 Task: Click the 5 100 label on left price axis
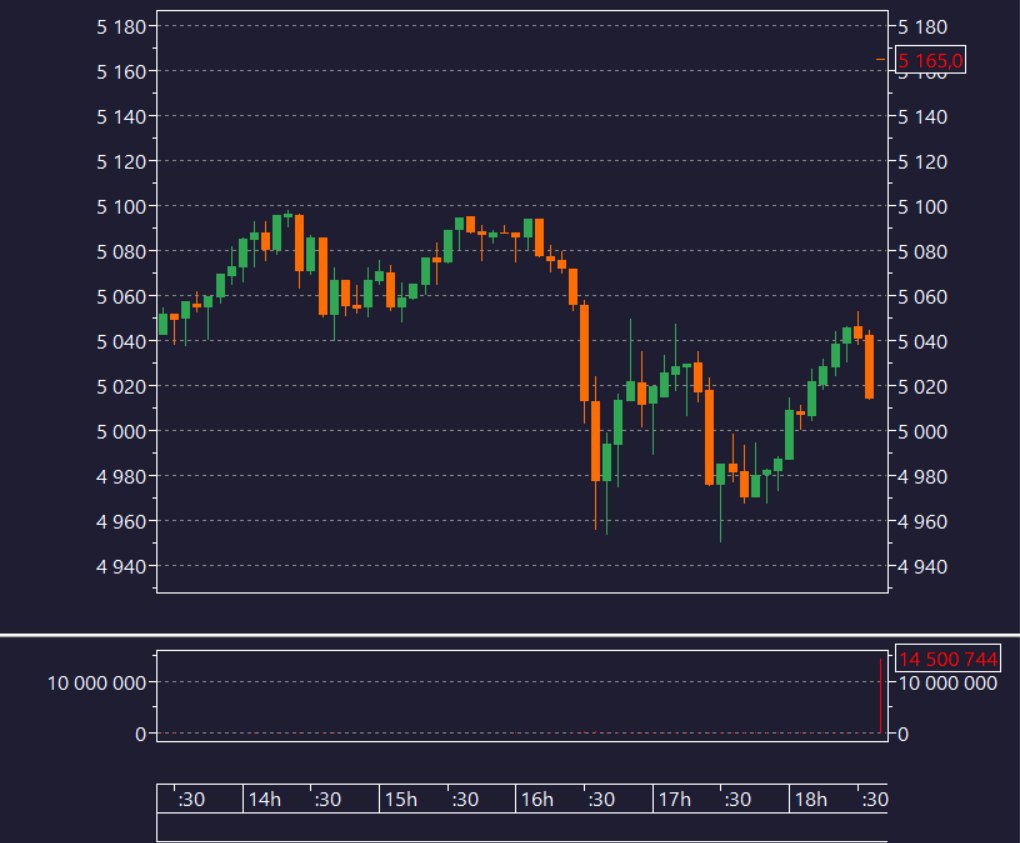point(122,207)
